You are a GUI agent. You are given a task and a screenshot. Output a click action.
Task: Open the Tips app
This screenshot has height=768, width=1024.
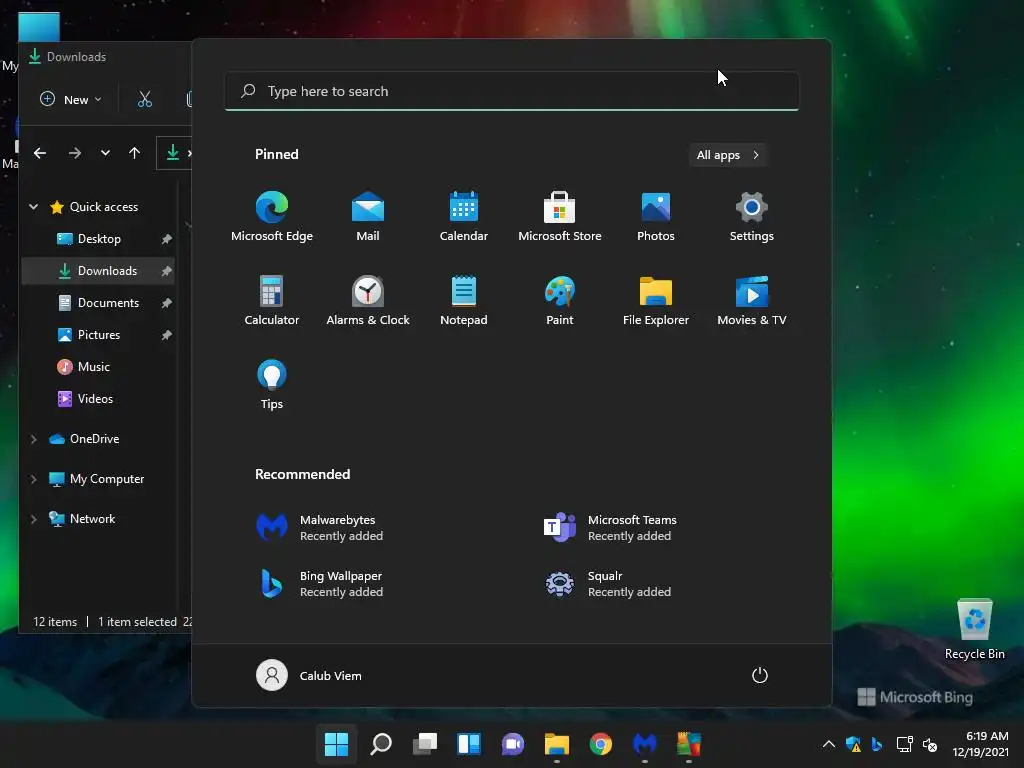[x=272, y=385]
